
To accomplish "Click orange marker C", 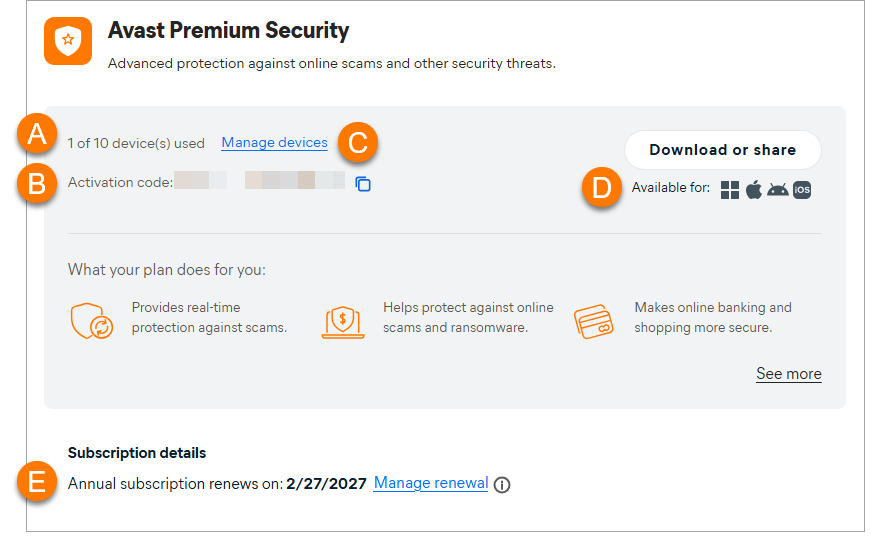I will click(x=357, y=142).
